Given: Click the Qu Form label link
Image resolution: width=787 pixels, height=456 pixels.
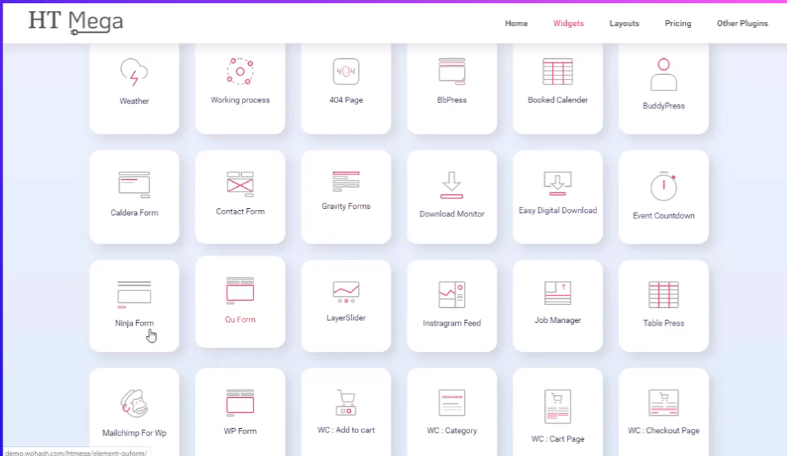Looking at the screenshot, I should (x=240, y=320).
